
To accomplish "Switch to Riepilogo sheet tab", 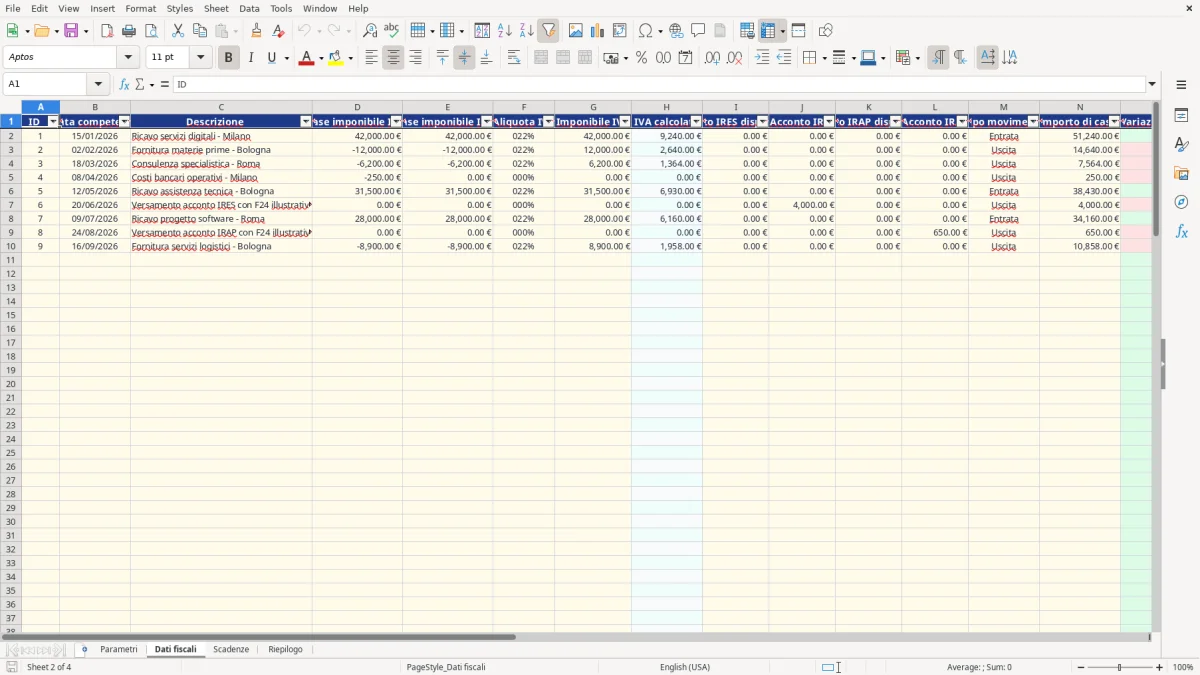I will click(x=285, y=649).
